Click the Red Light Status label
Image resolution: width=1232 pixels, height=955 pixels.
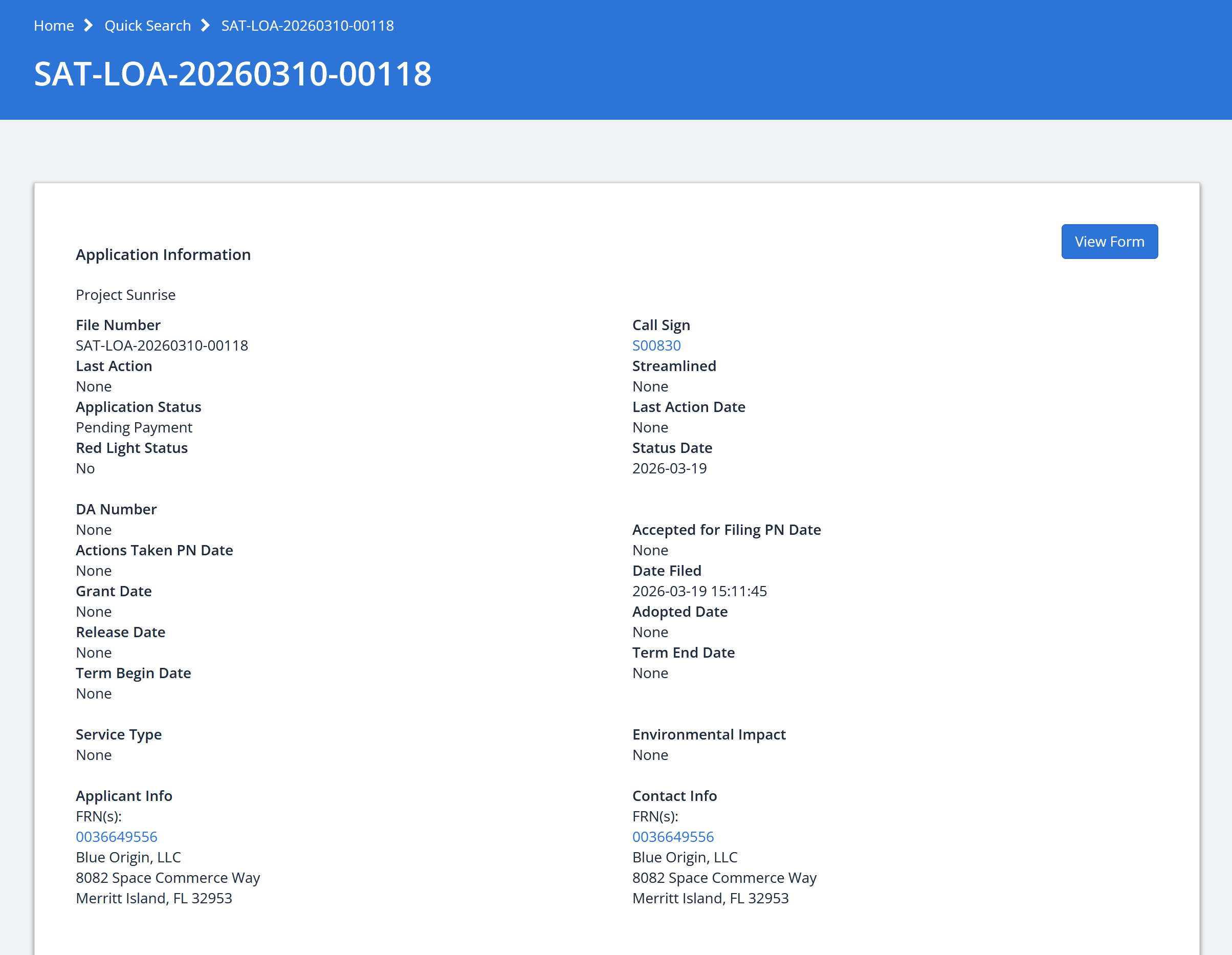tap(131, 448)
